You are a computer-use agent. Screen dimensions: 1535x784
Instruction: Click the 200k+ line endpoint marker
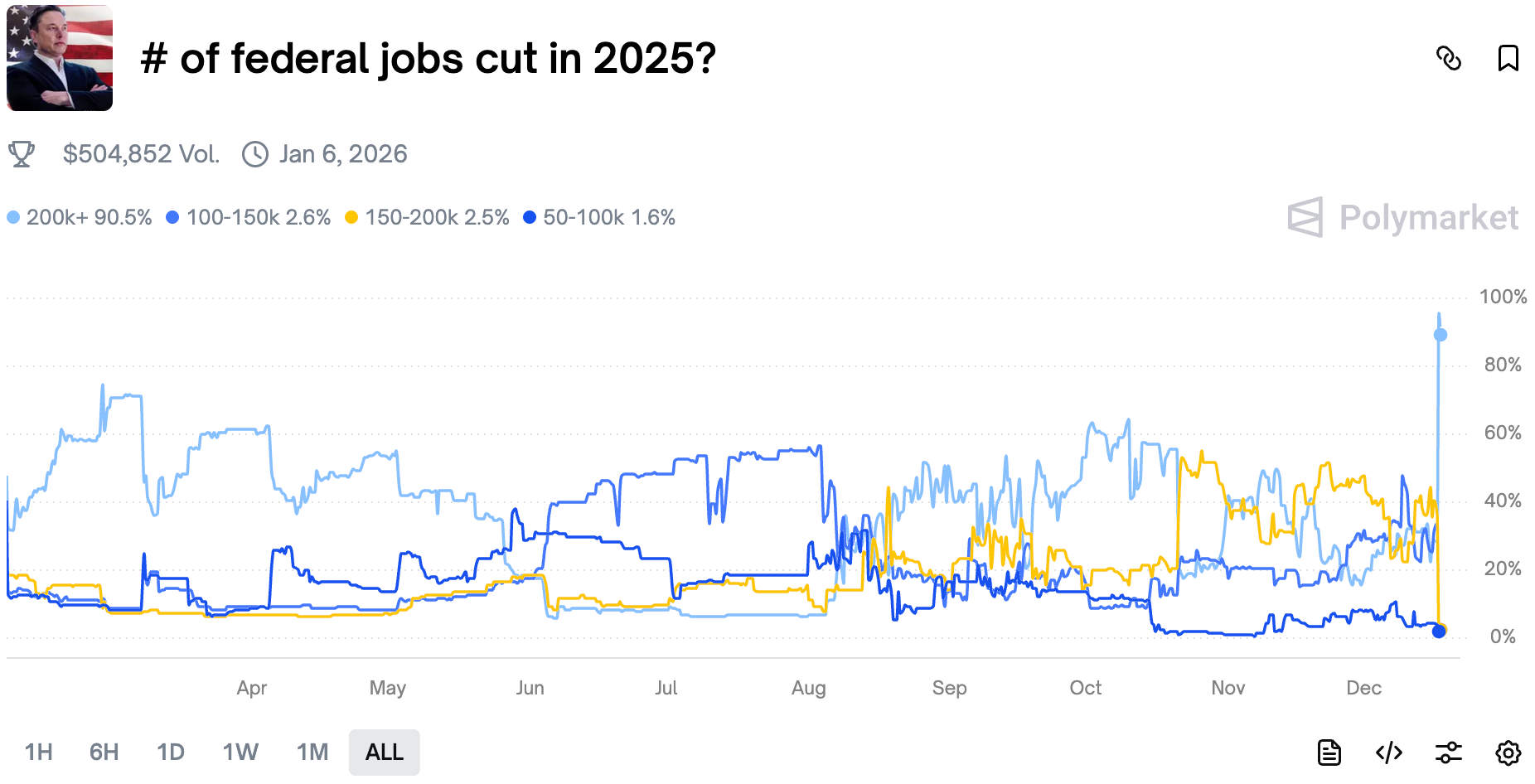1441,335
